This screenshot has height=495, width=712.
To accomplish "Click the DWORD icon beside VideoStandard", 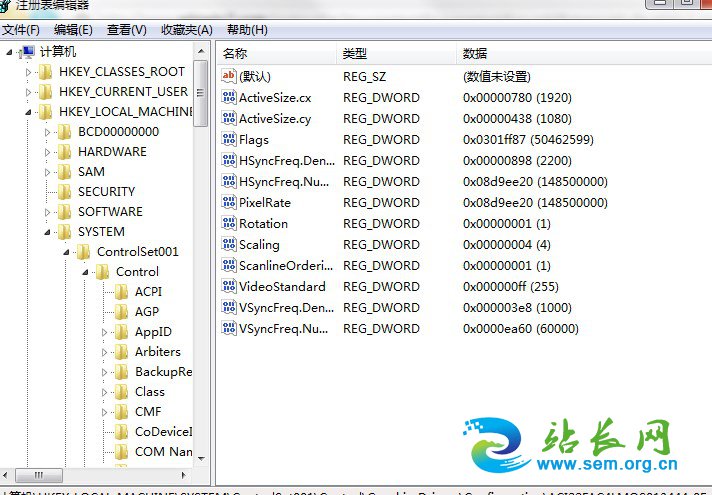I will [x=229, y=287].
